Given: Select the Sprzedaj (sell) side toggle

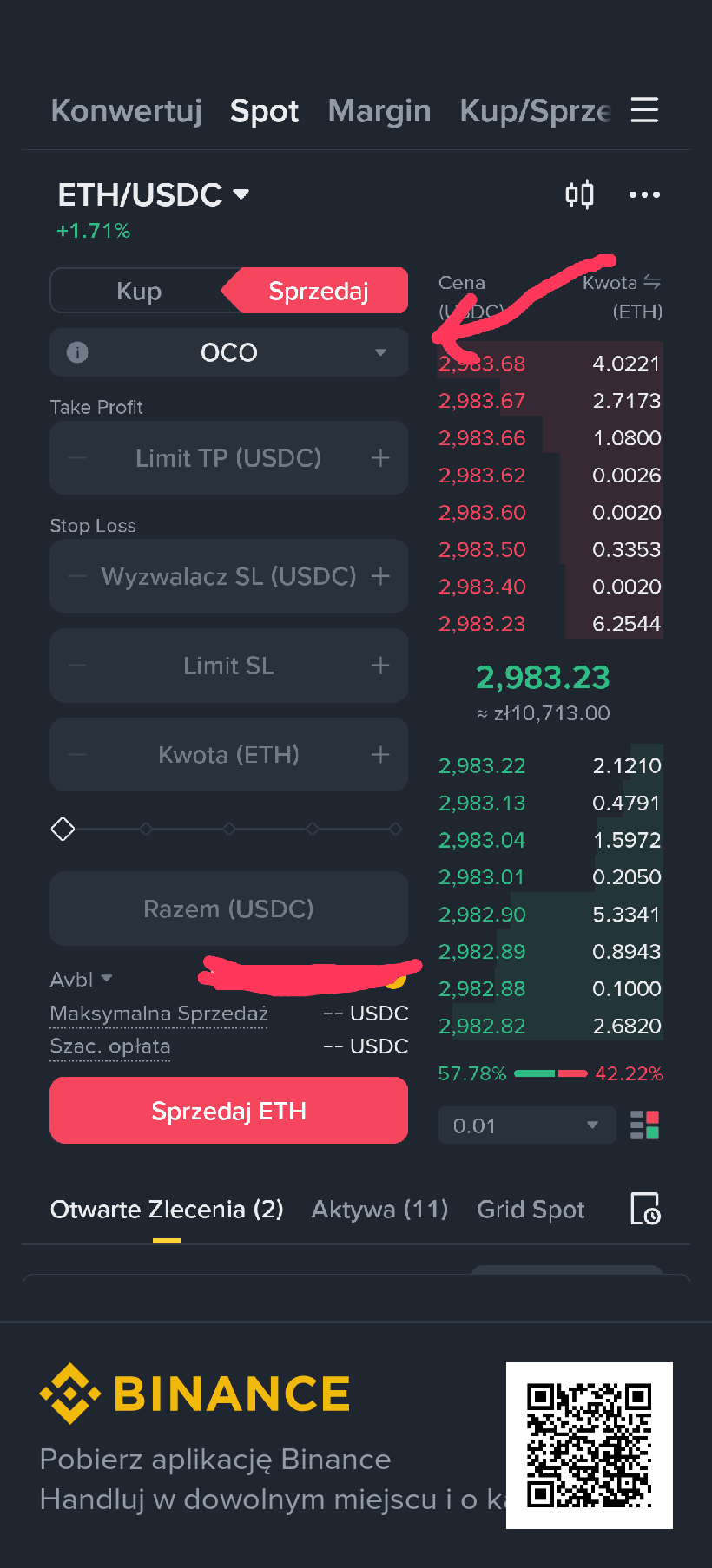Looking at the screenshot, I should tap(318, 291).
